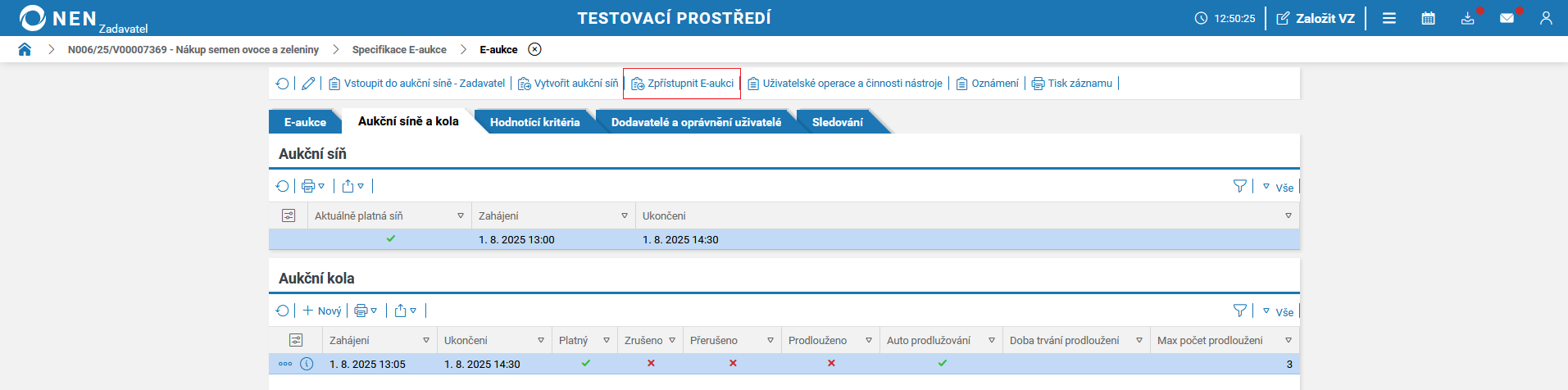Click Tisk záznamu

1071,84
